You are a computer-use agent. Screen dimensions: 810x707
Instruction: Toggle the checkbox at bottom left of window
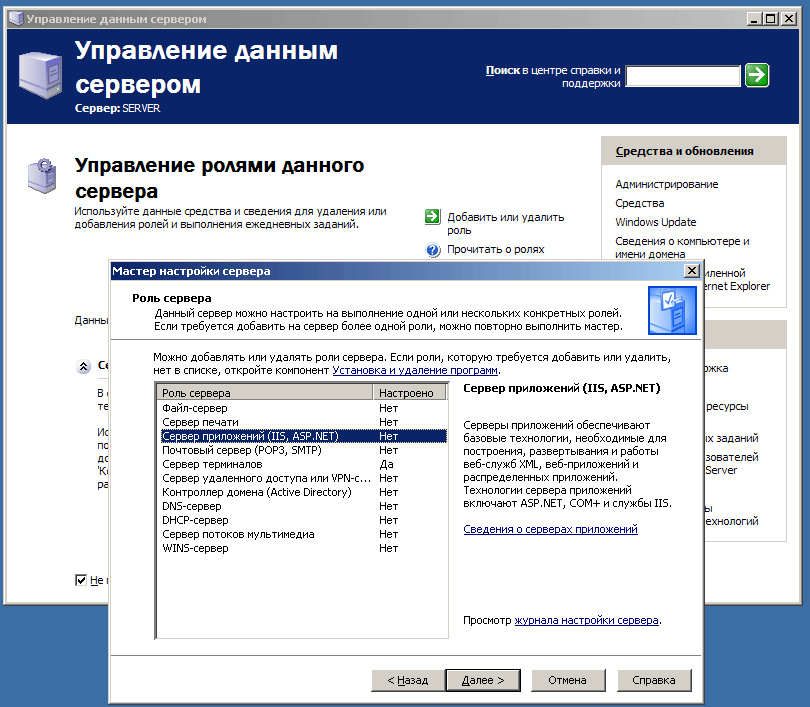pos(81,580)
